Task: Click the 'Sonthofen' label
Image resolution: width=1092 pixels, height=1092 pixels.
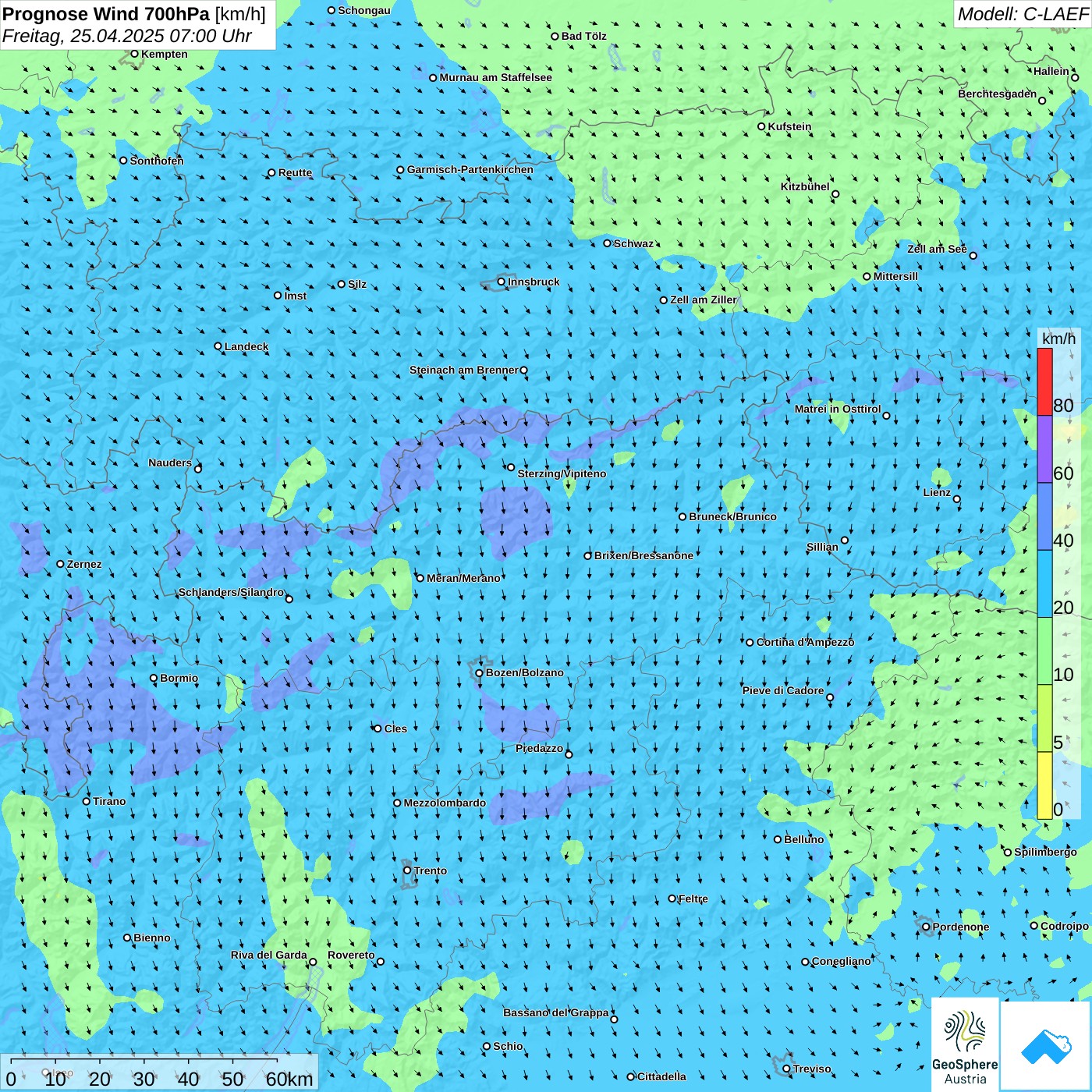Action: 157,161
